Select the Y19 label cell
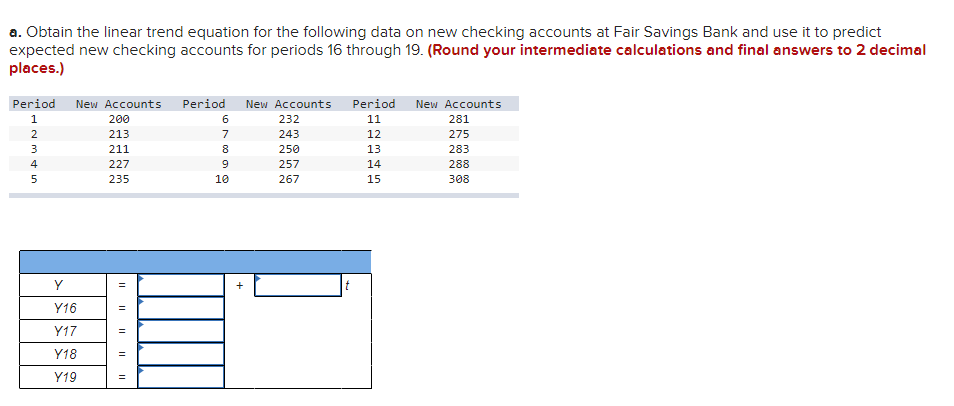This screenshot has width=954, height=406. (x=63, y=377)
